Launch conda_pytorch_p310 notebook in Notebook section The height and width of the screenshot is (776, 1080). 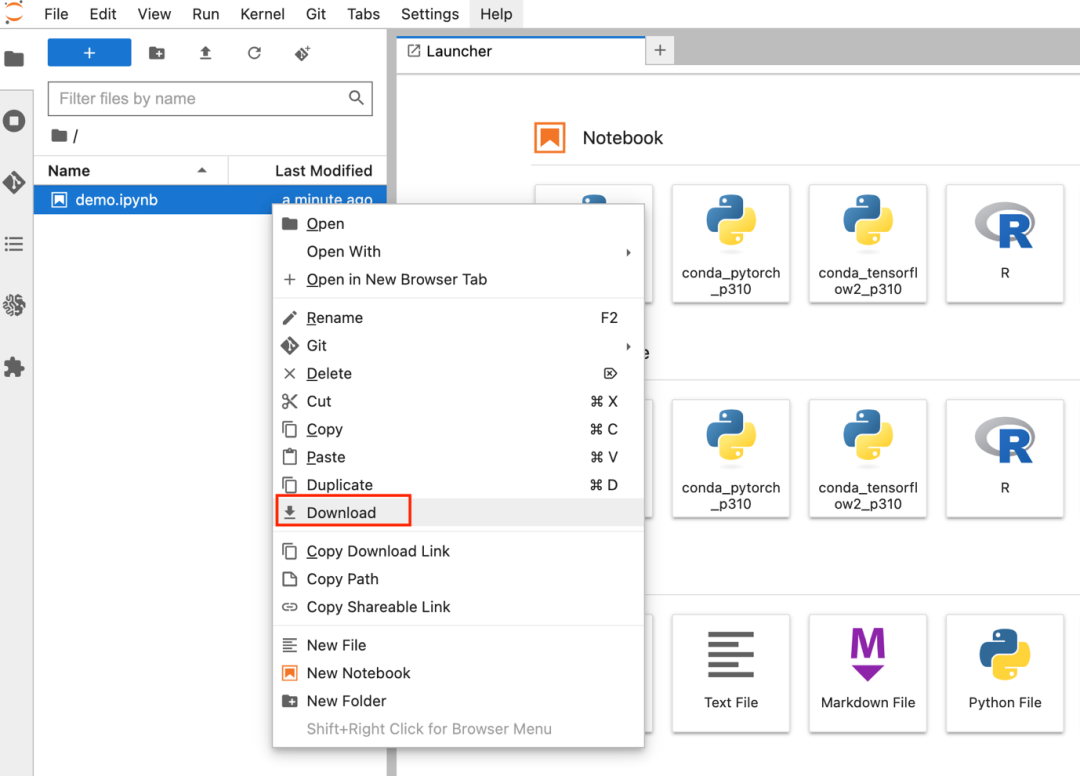click(x=731, y=244)
